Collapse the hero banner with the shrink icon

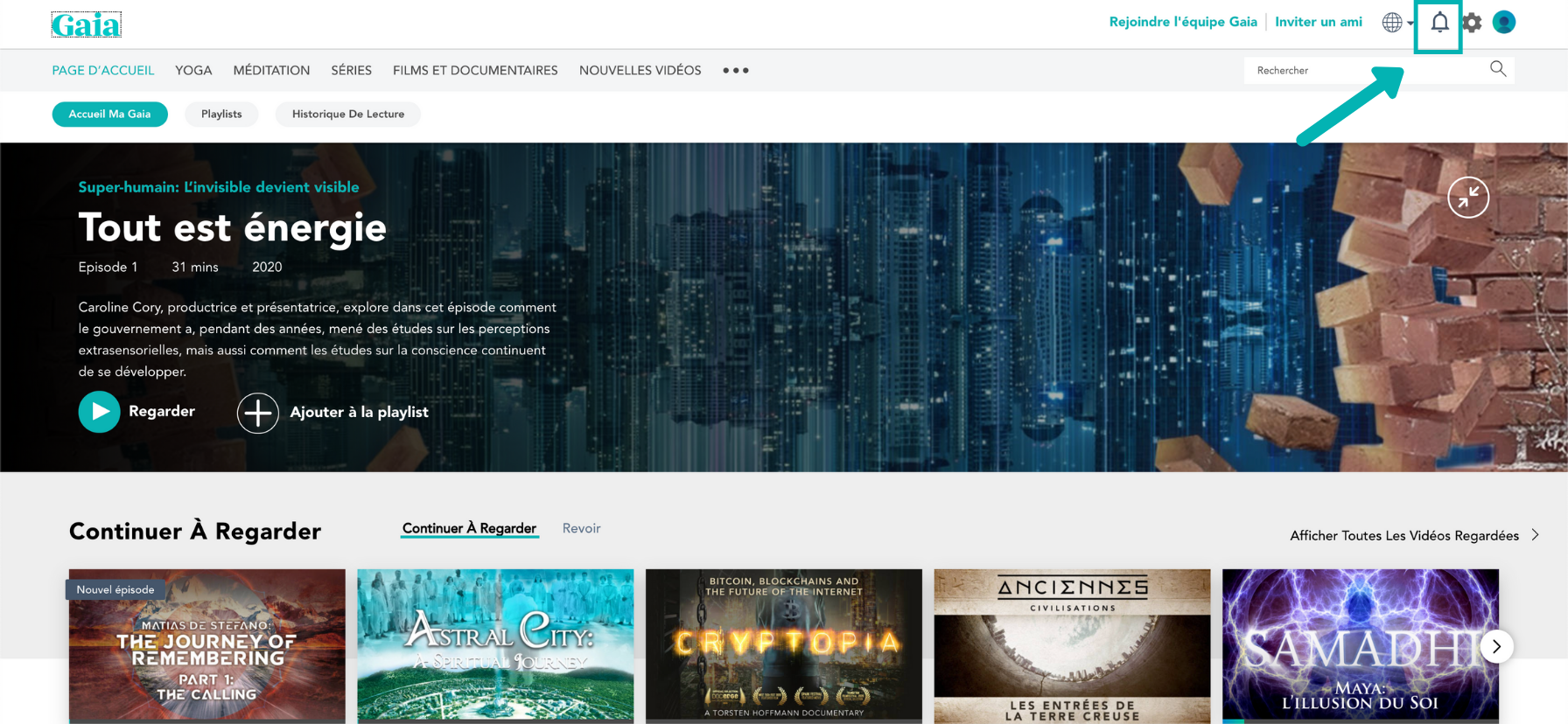1468,198
